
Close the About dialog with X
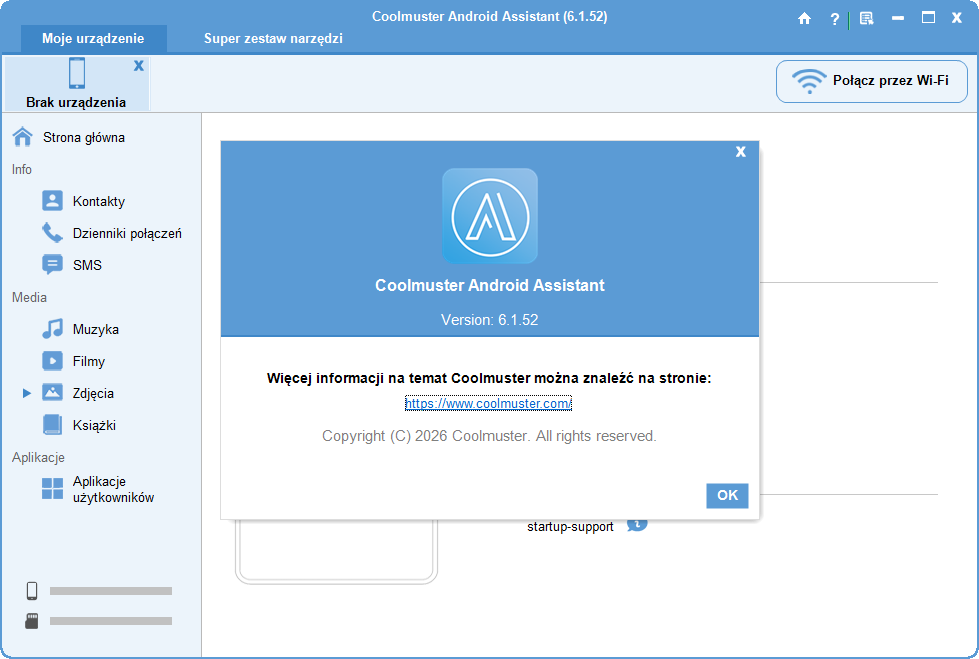tap(740, 151)
